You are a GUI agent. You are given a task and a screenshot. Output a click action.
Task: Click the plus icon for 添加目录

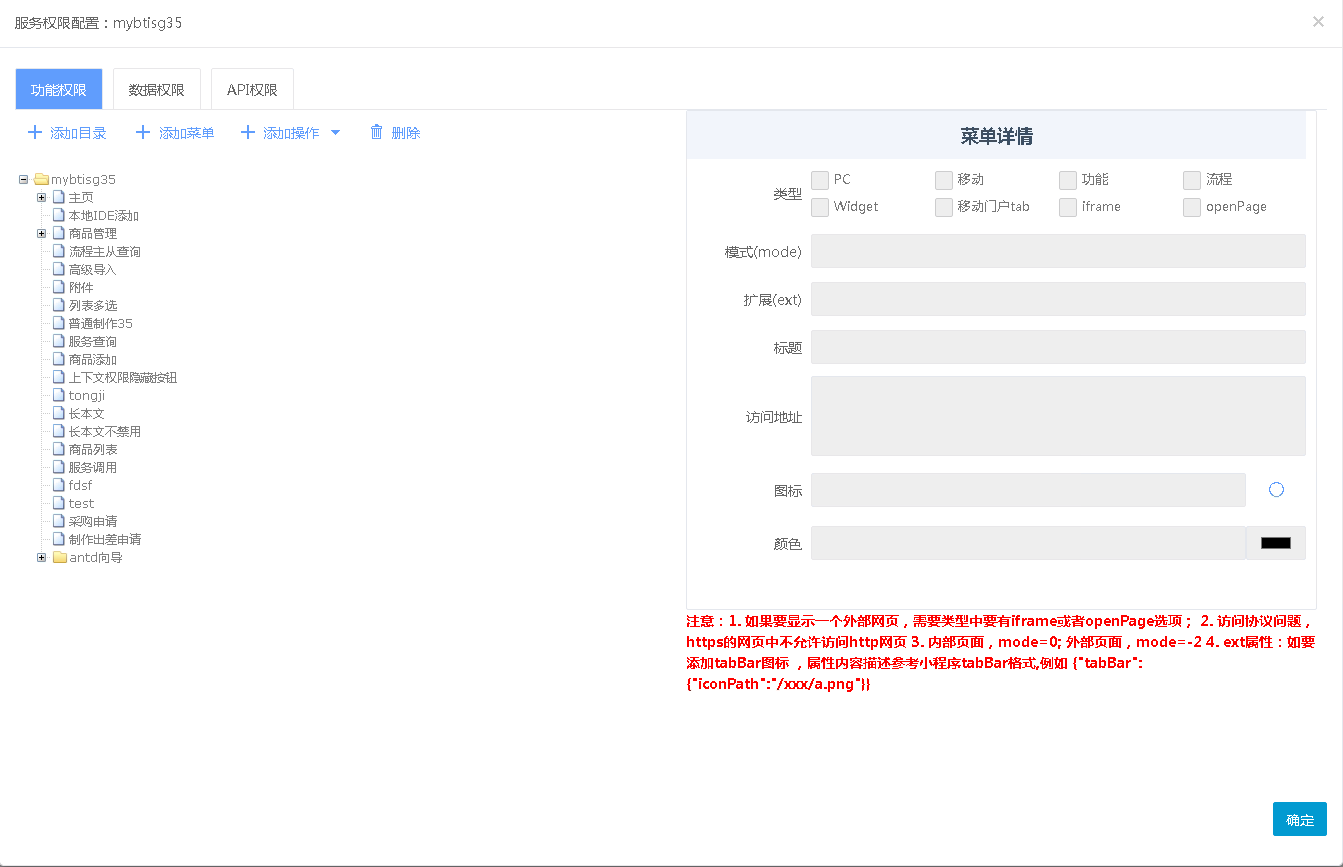[x=35, y=132]
